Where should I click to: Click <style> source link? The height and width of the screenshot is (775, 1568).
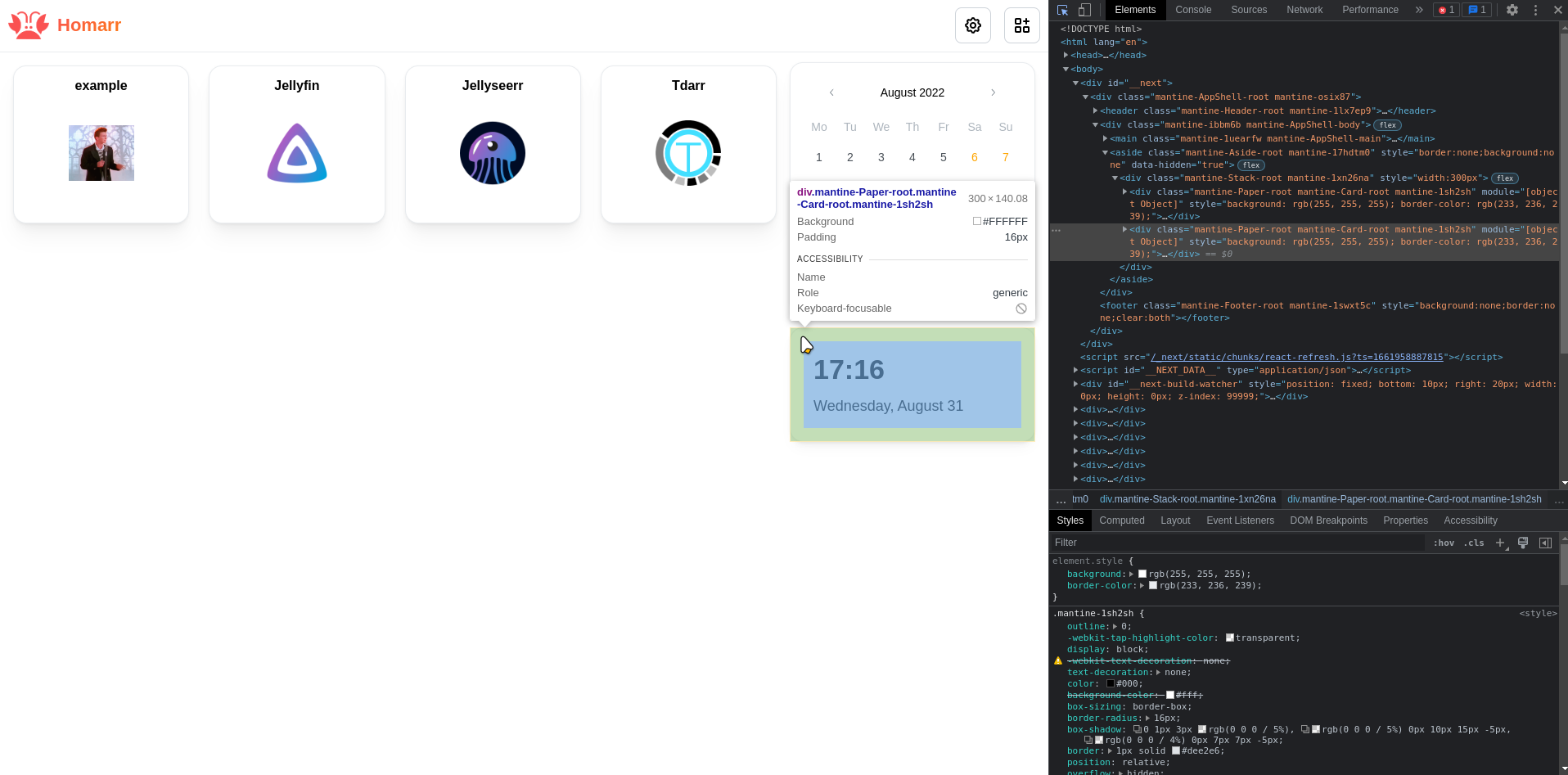1538,613
